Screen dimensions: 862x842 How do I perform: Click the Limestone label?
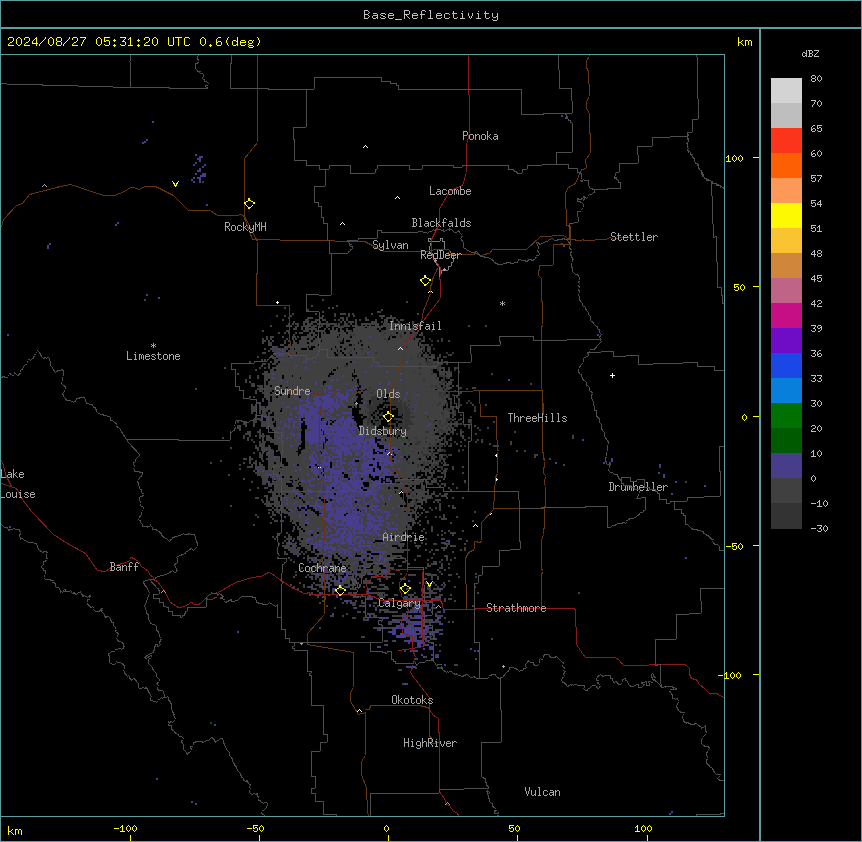click(x=153, y=356)
